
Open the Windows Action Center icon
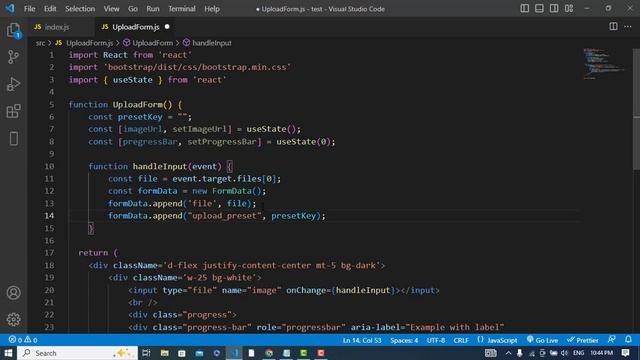coord(625,353)
